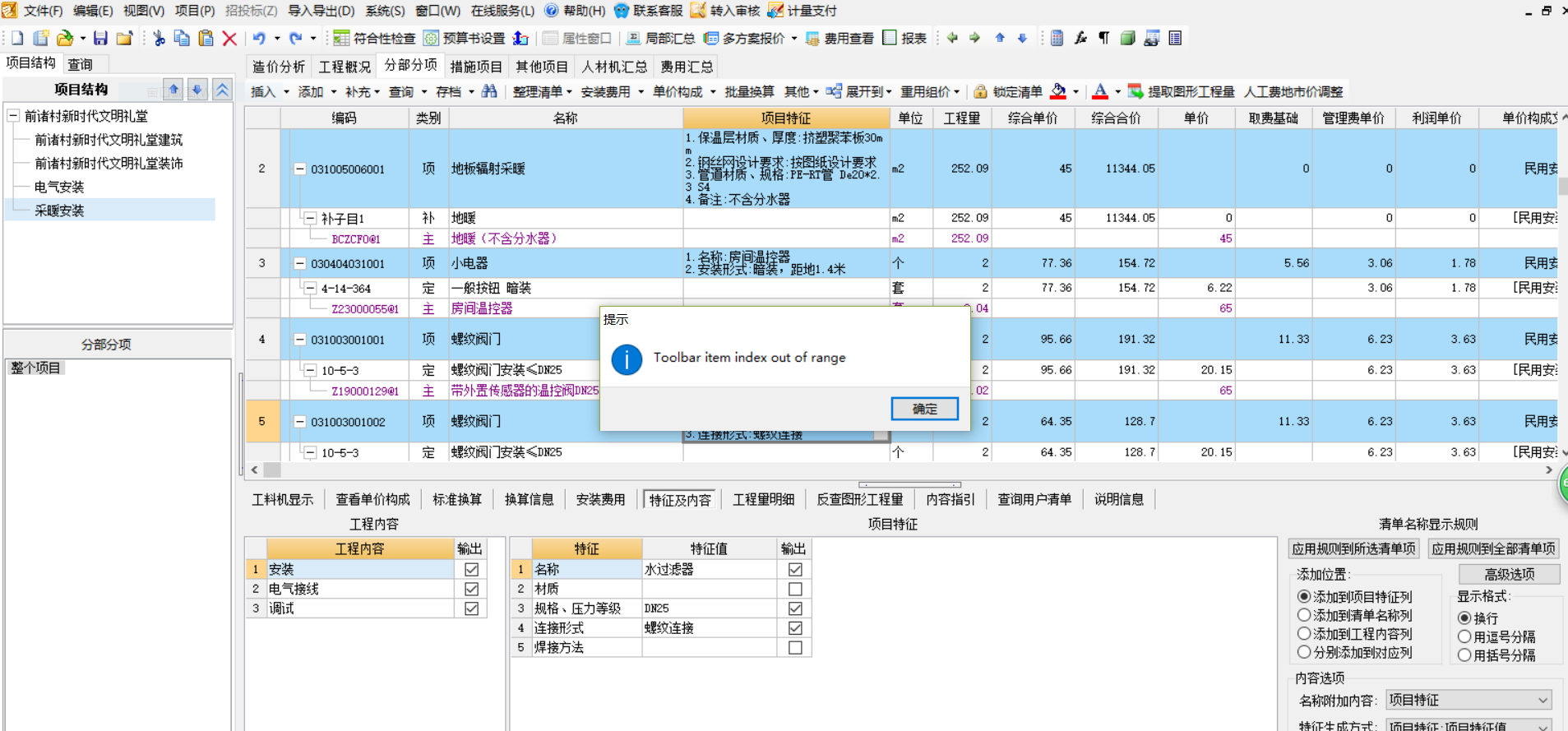Viewport: 1568px width, 731px height.
Task: Click the redo arrow icon
Action: pos(295,38)
